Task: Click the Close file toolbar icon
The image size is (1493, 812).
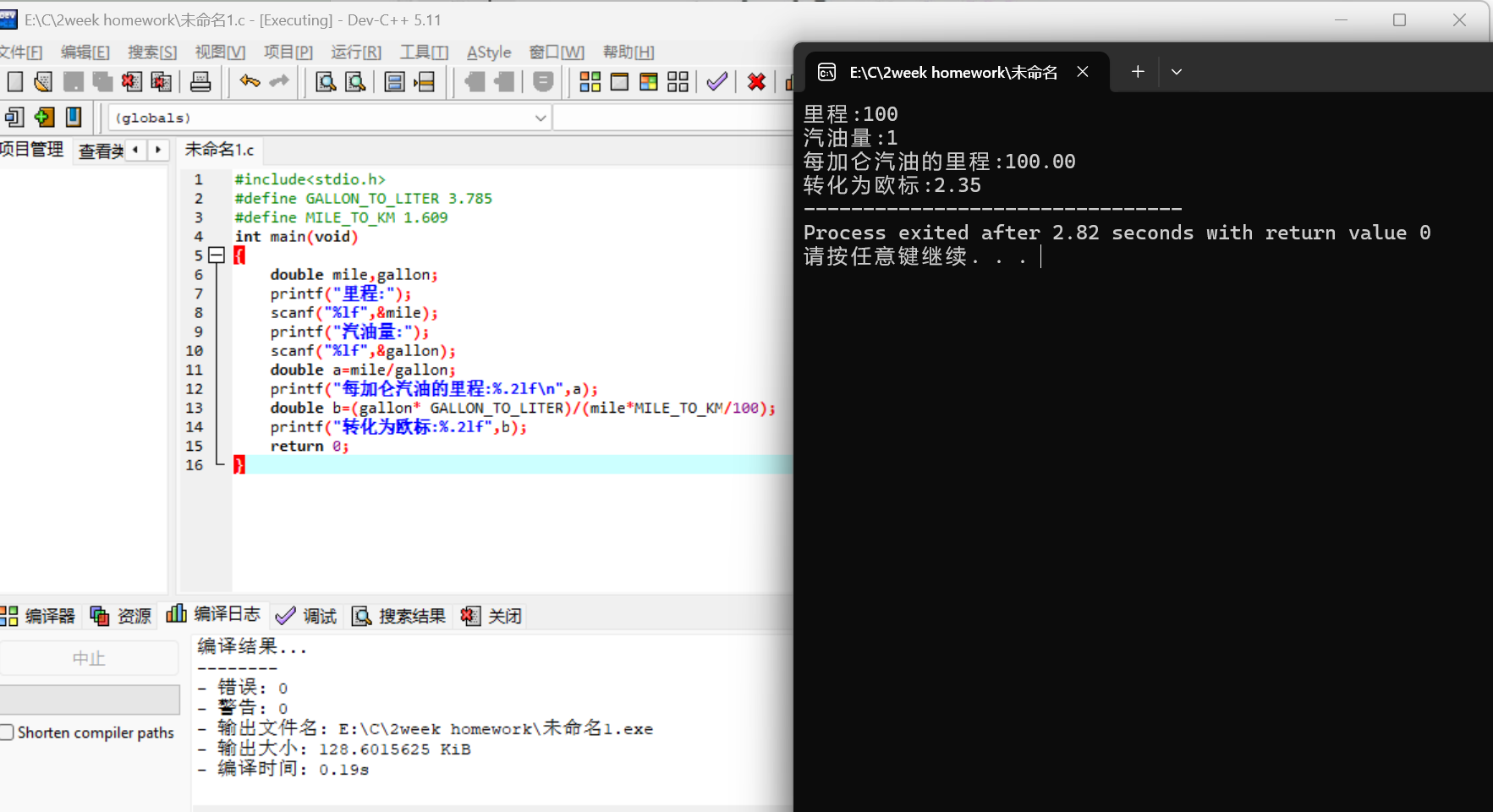Action: pos(132,81)
